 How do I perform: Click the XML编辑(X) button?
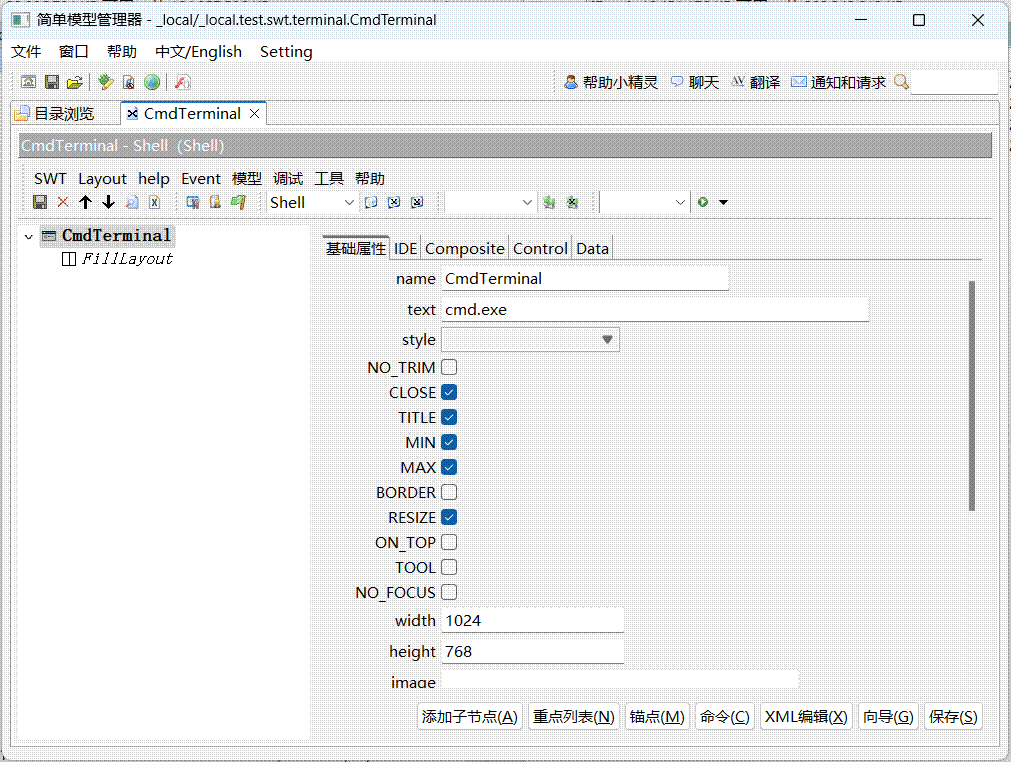806,716
